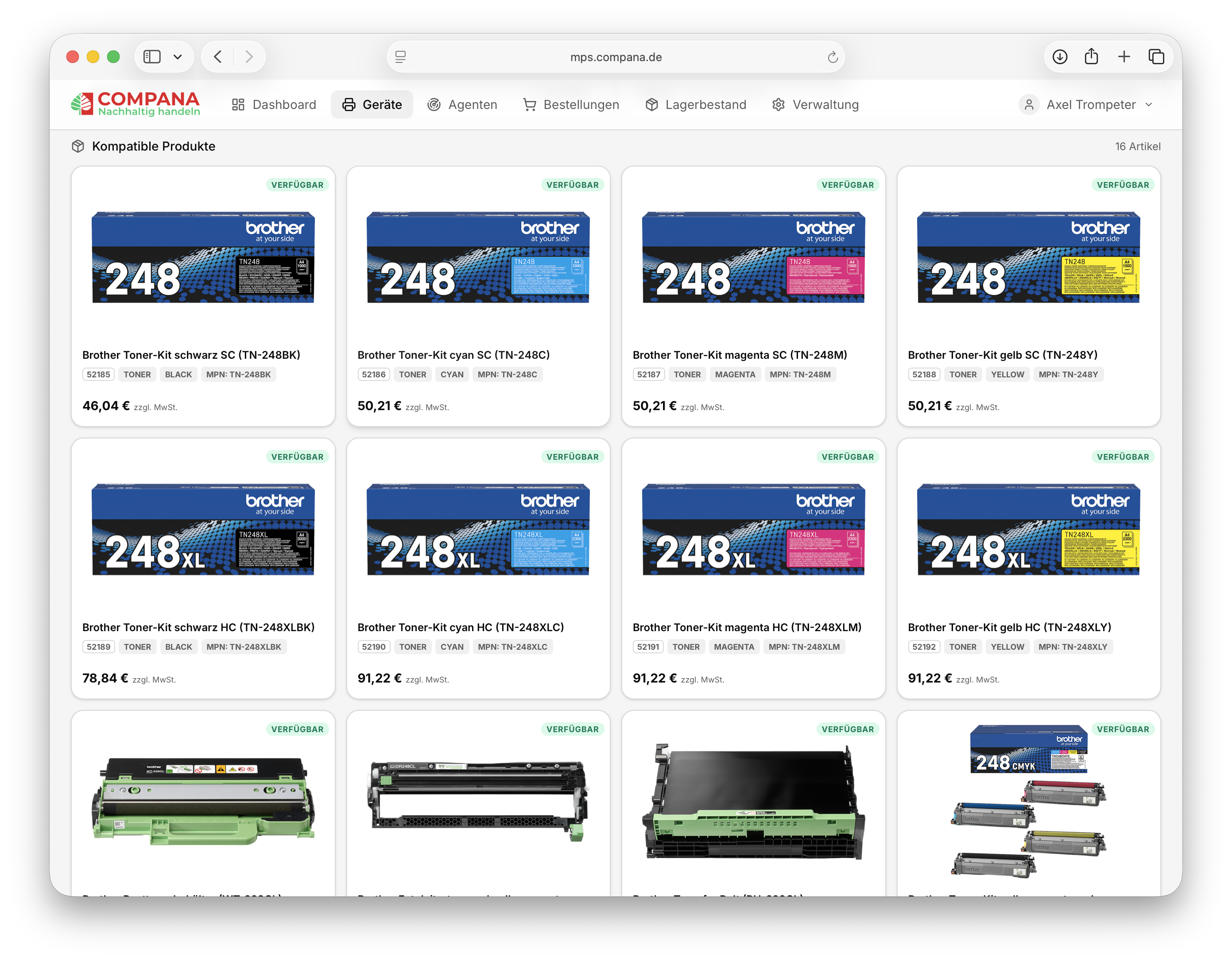
Task: Click article number tag 52185
Action: [99, 374]
